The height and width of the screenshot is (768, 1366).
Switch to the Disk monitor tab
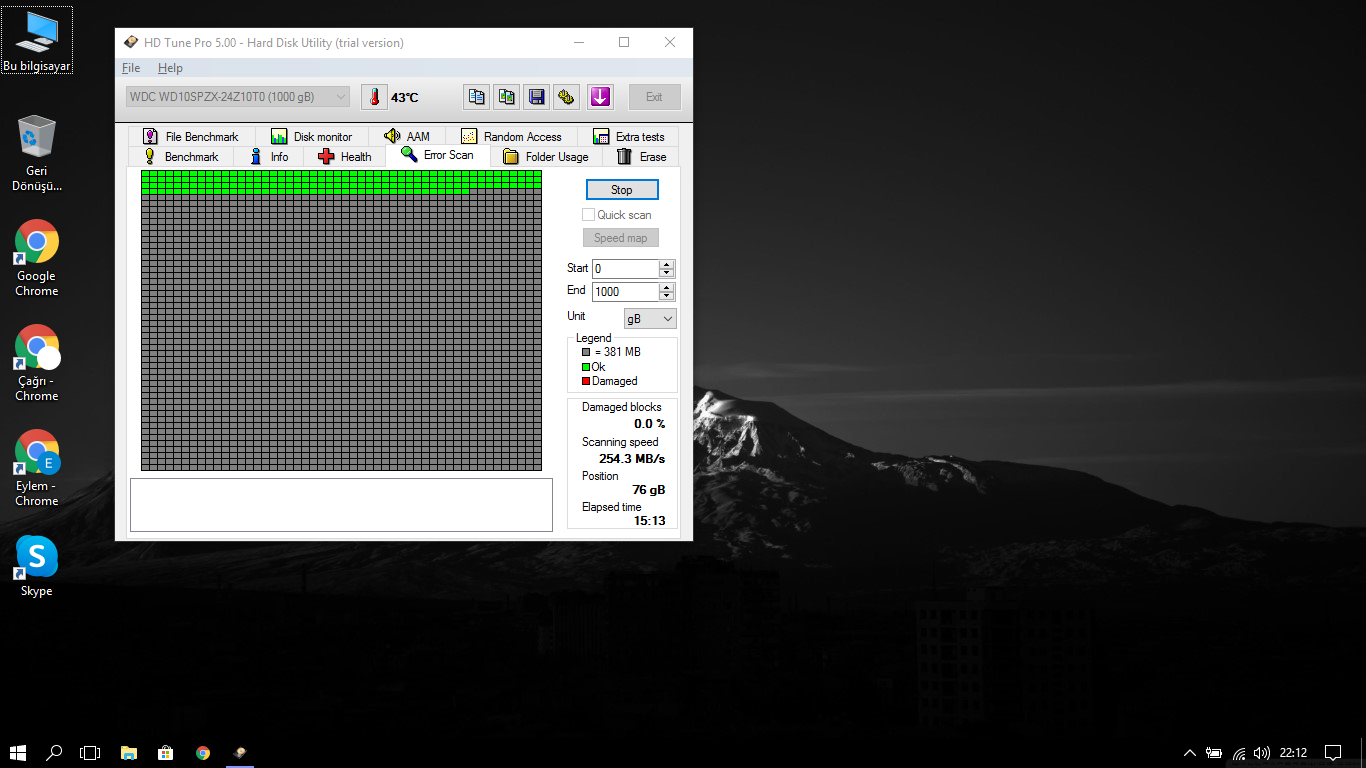point(312,136)
